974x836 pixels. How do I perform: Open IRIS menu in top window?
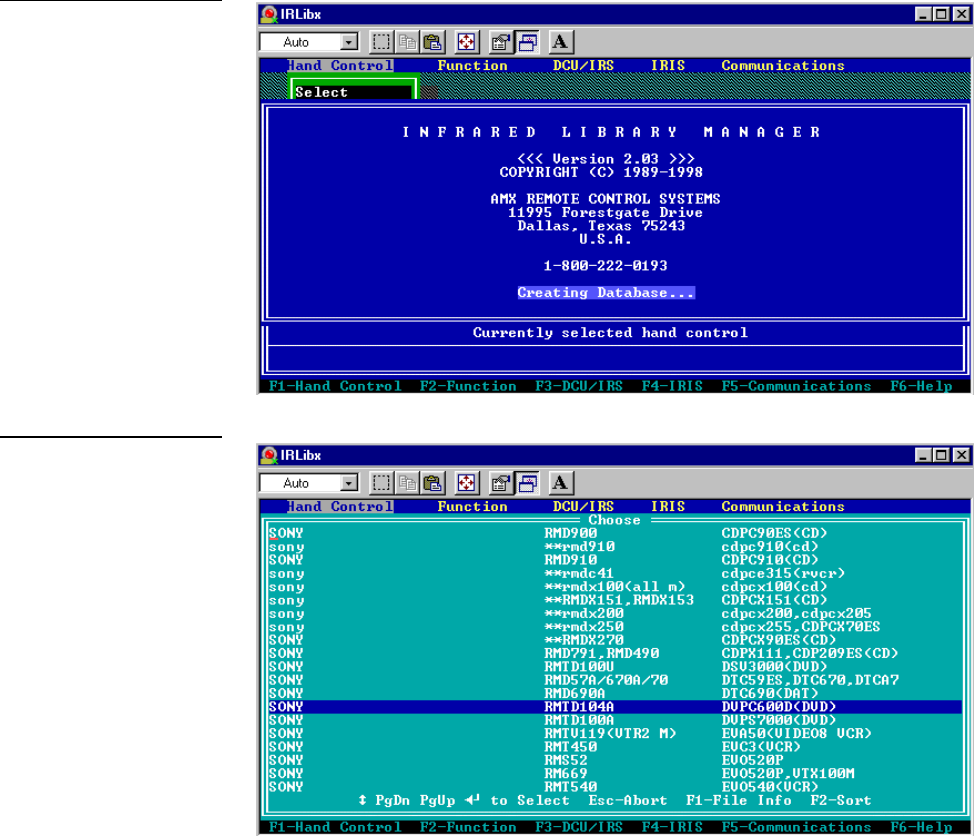tap(668, 66)
